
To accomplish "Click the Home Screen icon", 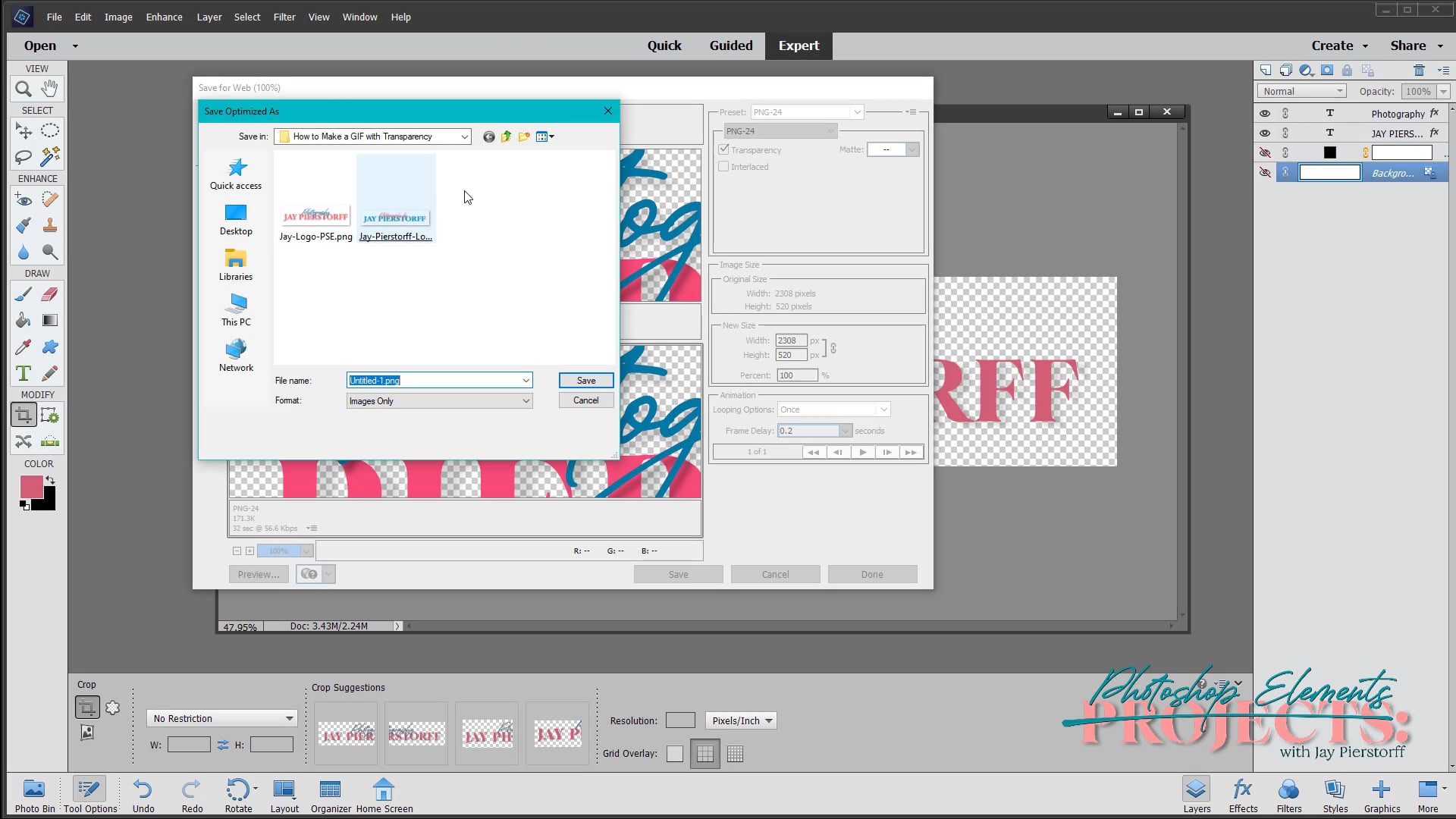I will 384,789.
